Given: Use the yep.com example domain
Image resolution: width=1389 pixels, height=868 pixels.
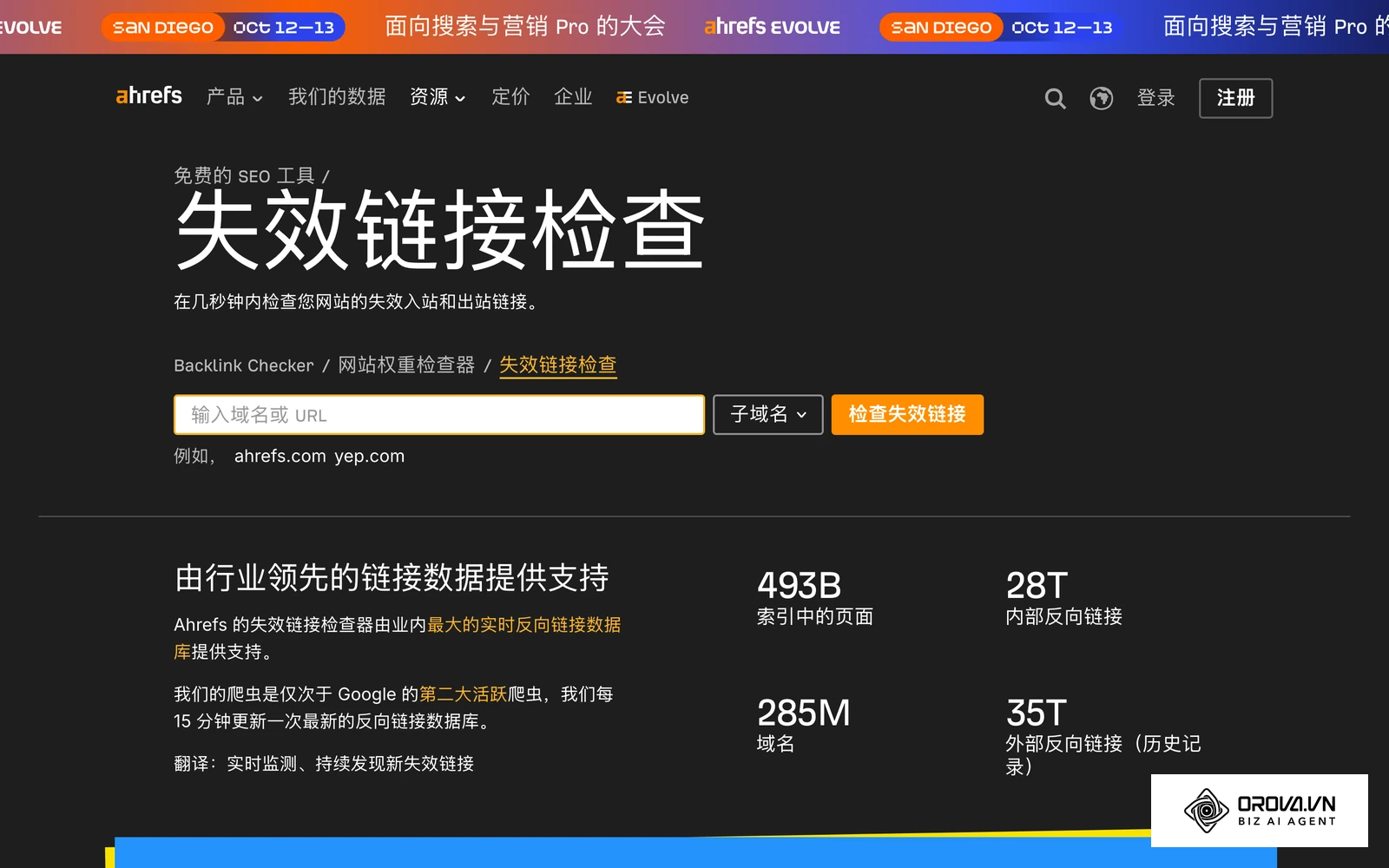Looking at the screenshot, I should pyautogui.click(x=370, y=457).
